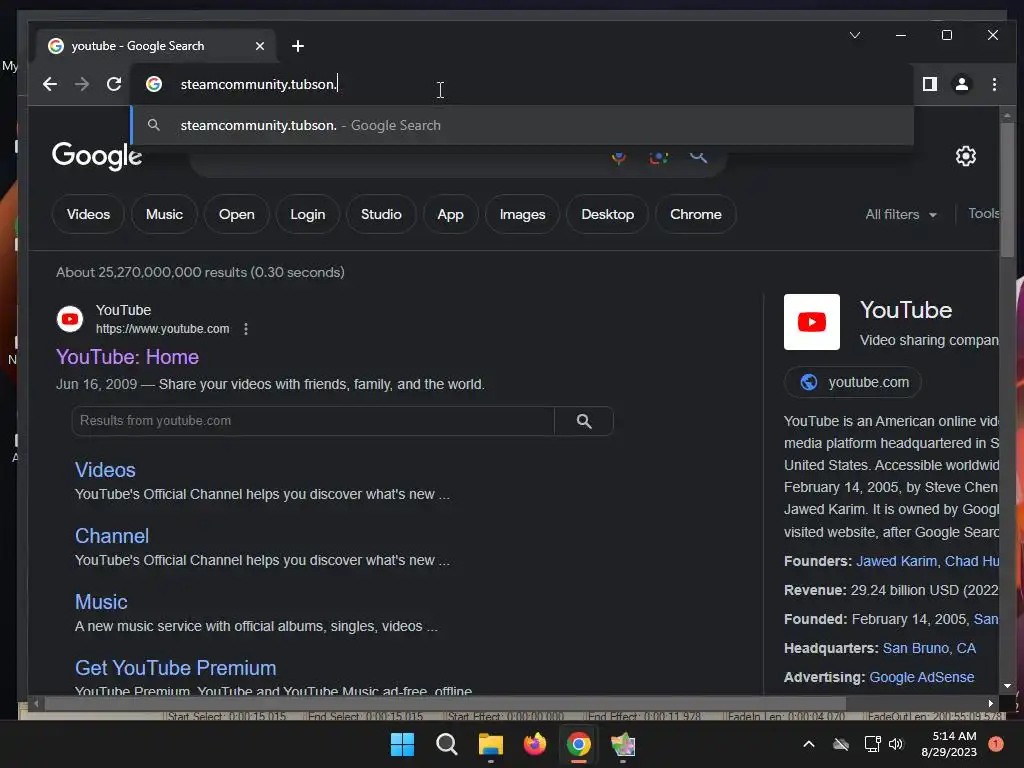Click the search button of youtube.com site search
The image size is (1024, 768).
coord(584,421)
